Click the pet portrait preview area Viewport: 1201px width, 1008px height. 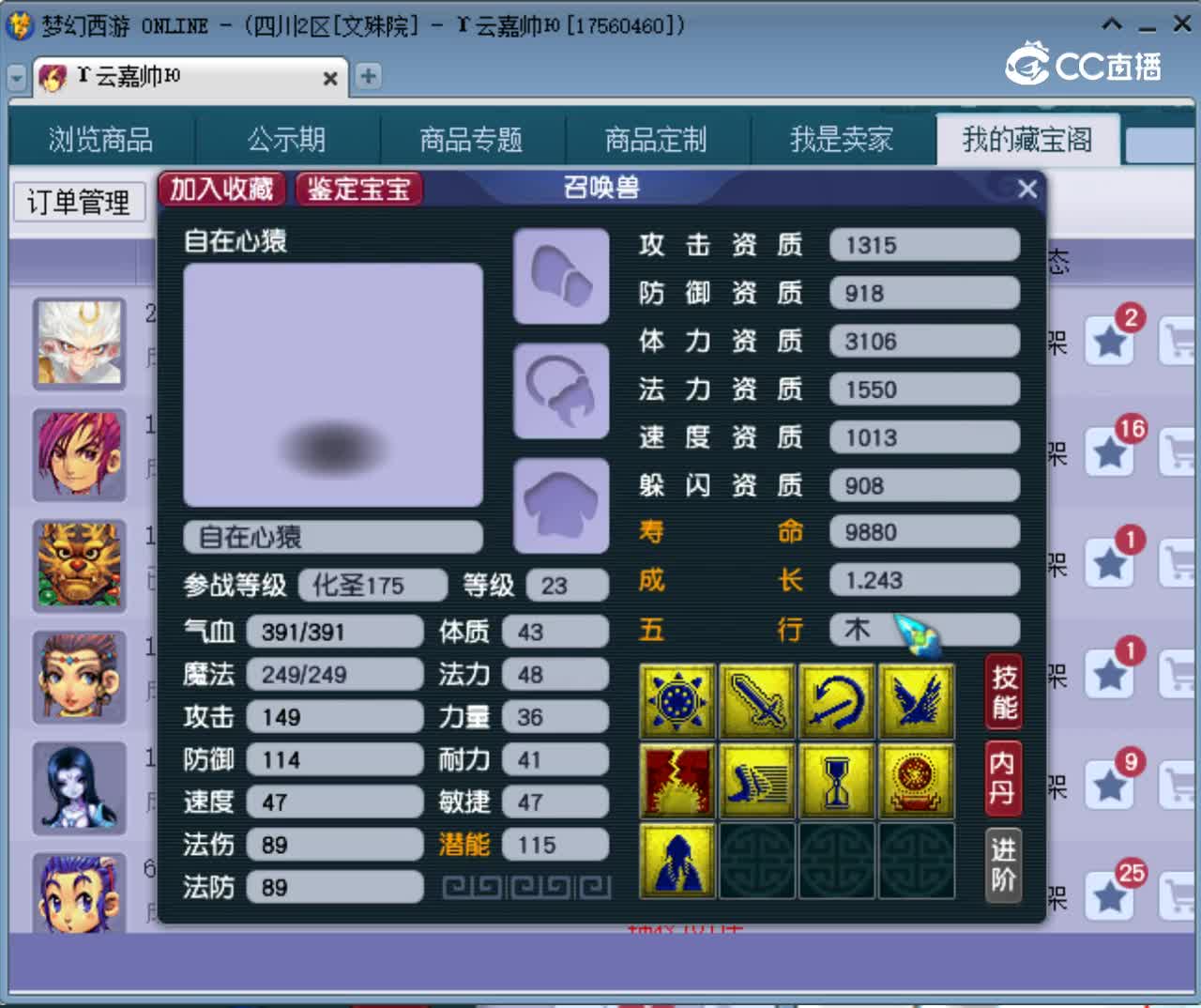[333, 385]
